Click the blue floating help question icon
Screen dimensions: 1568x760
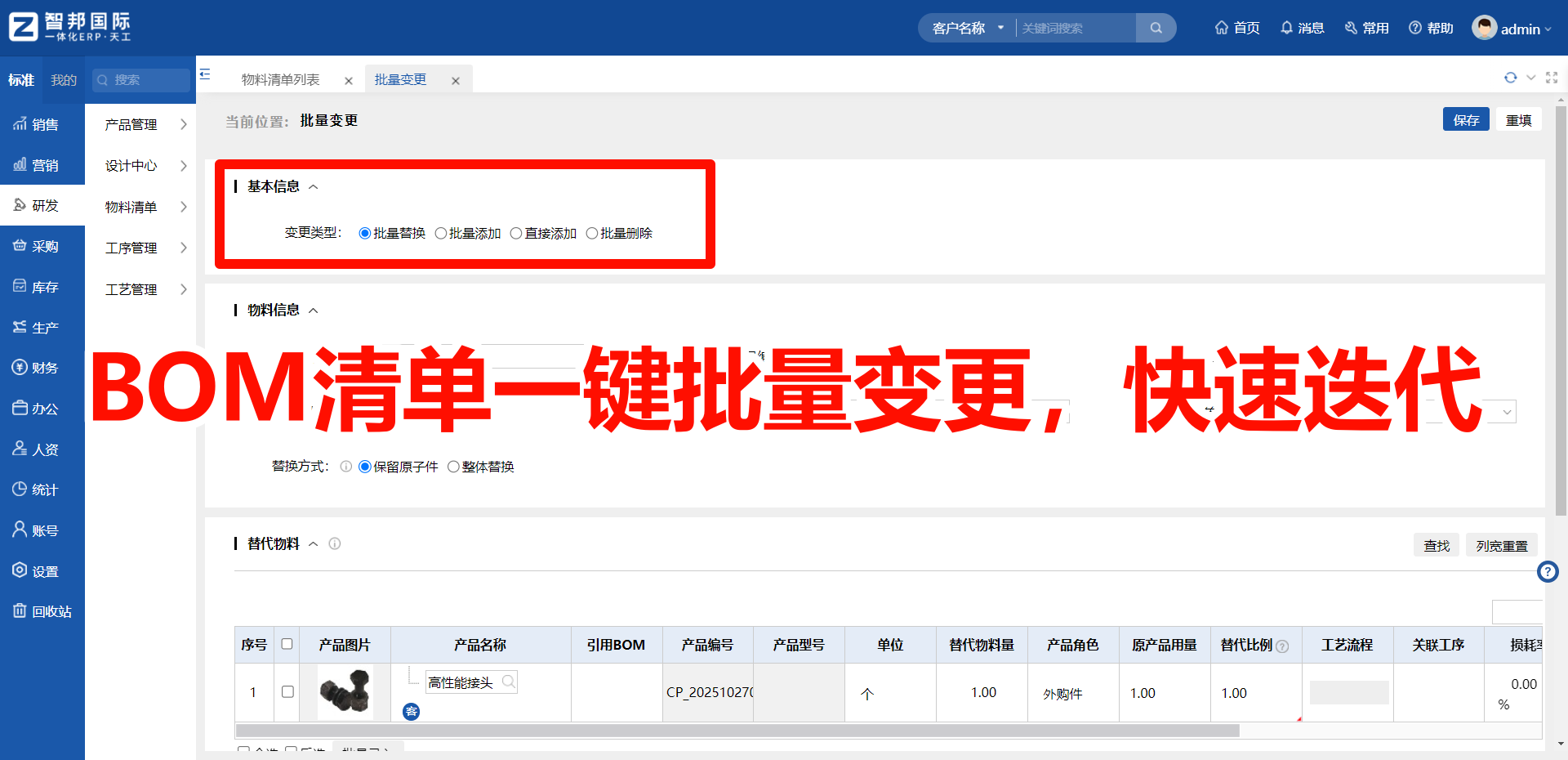1548,571
